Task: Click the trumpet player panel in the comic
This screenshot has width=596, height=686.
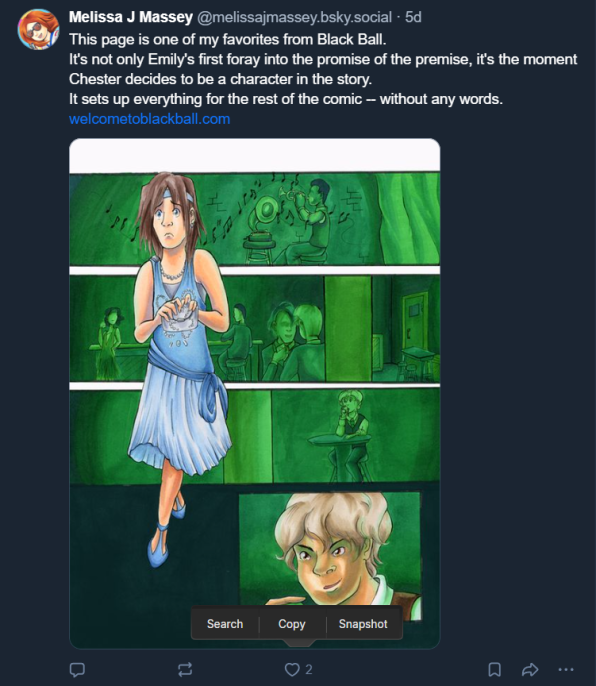Action: [306, 219]
